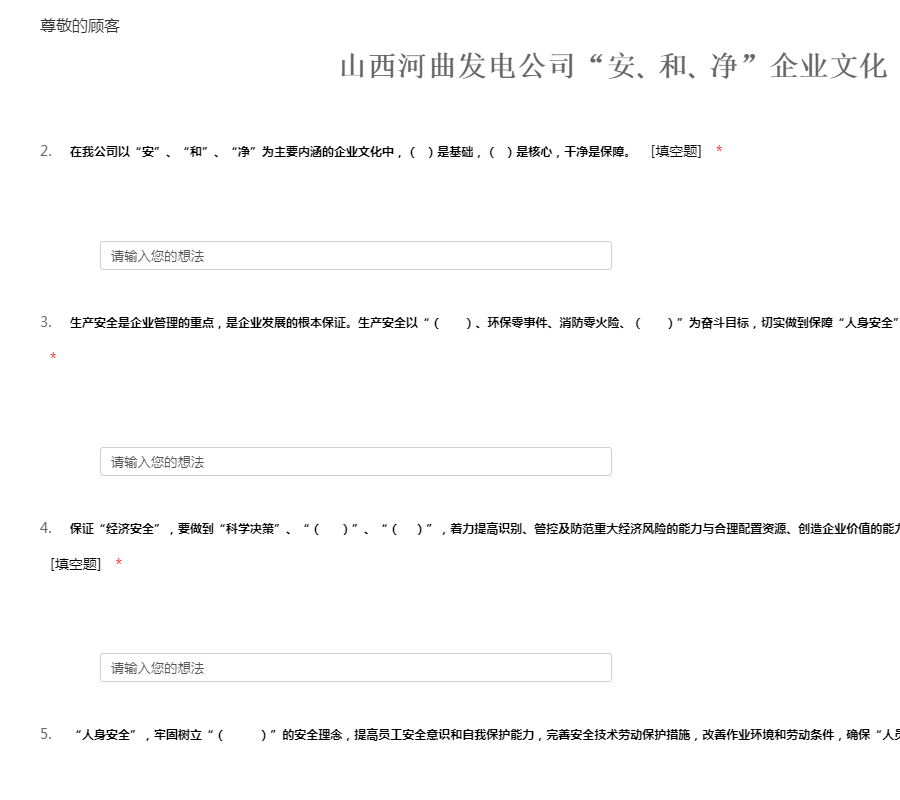Click the blank before 是基础 in question 2

click(421, 152)
